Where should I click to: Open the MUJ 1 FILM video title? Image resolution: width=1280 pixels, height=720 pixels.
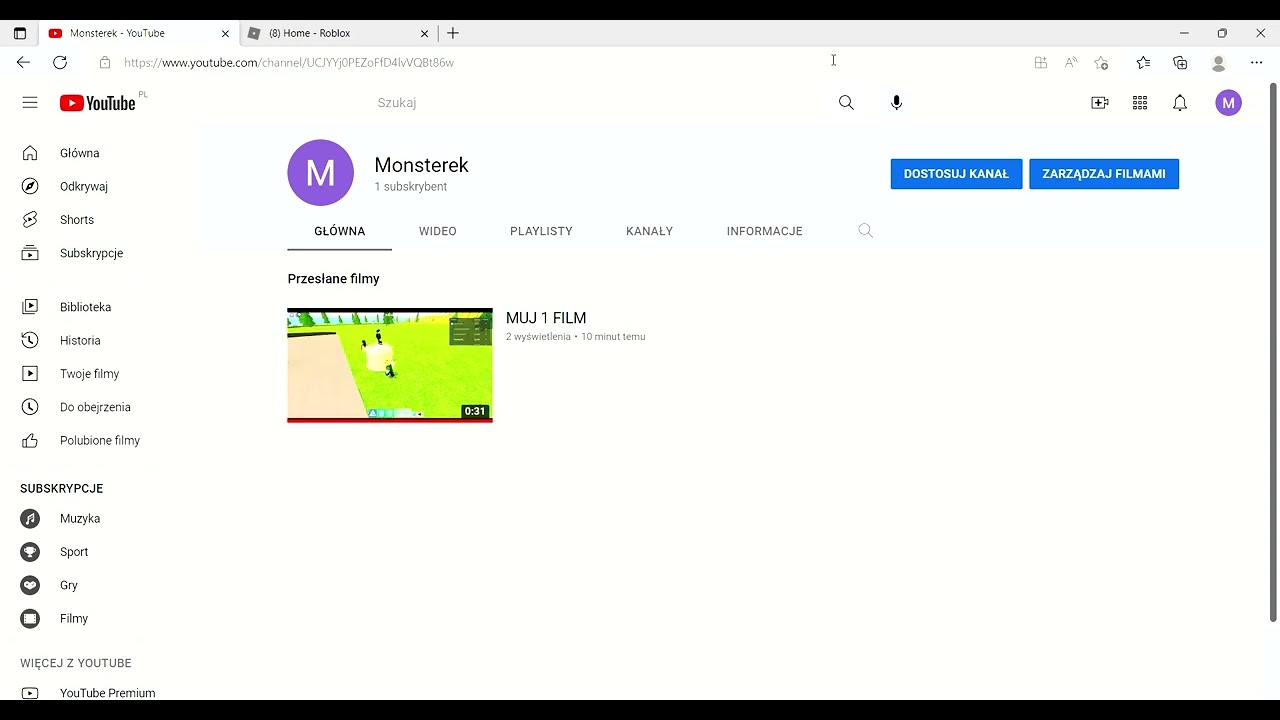point(546,318)
